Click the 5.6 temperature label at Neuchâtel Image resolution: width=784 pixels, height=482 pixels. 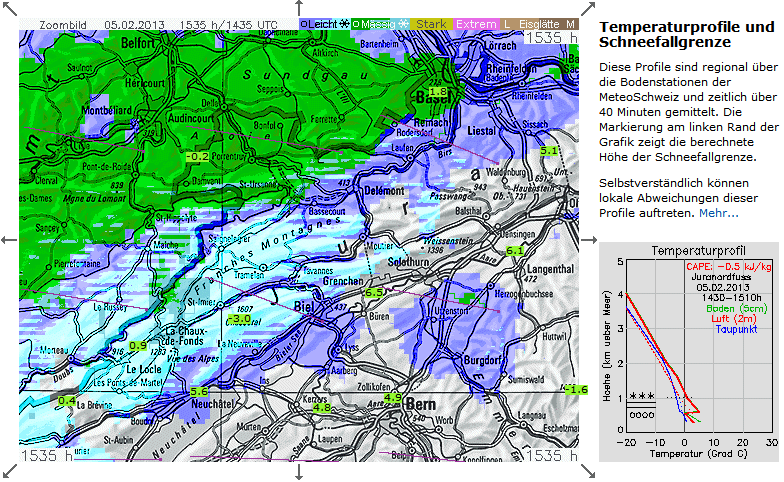coord(198,392)
